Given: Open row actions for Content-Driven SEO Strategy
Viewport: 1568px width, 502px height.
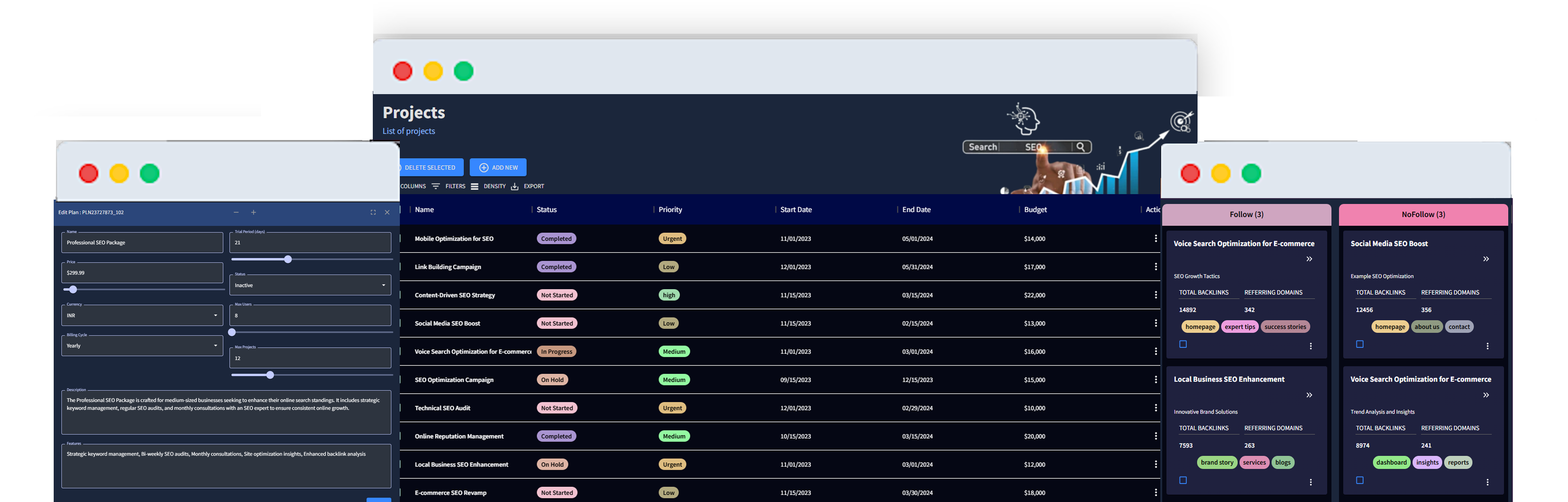Looking at the screenshot, I should coord(1155,295).
